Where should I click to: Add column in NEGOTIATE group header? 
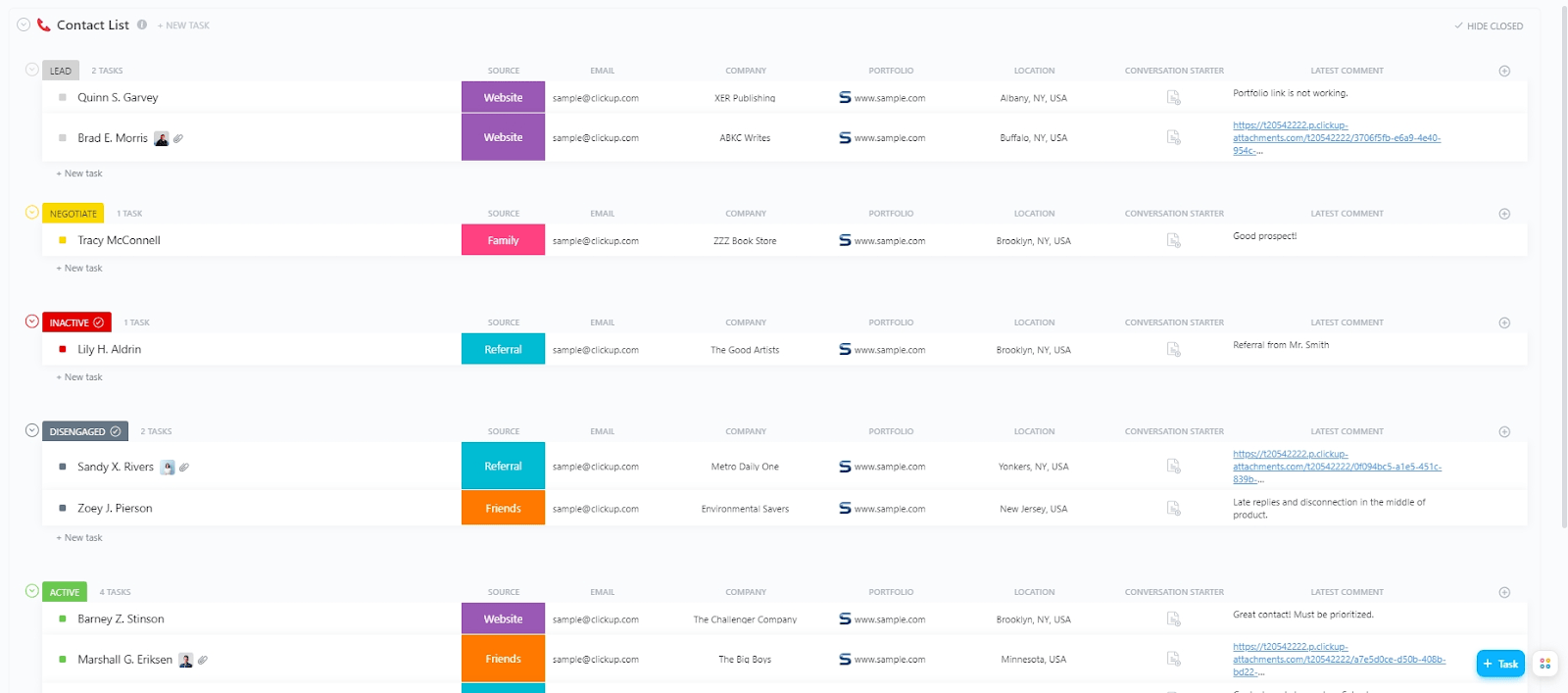pyautogui.click(x=1504, y=214)
